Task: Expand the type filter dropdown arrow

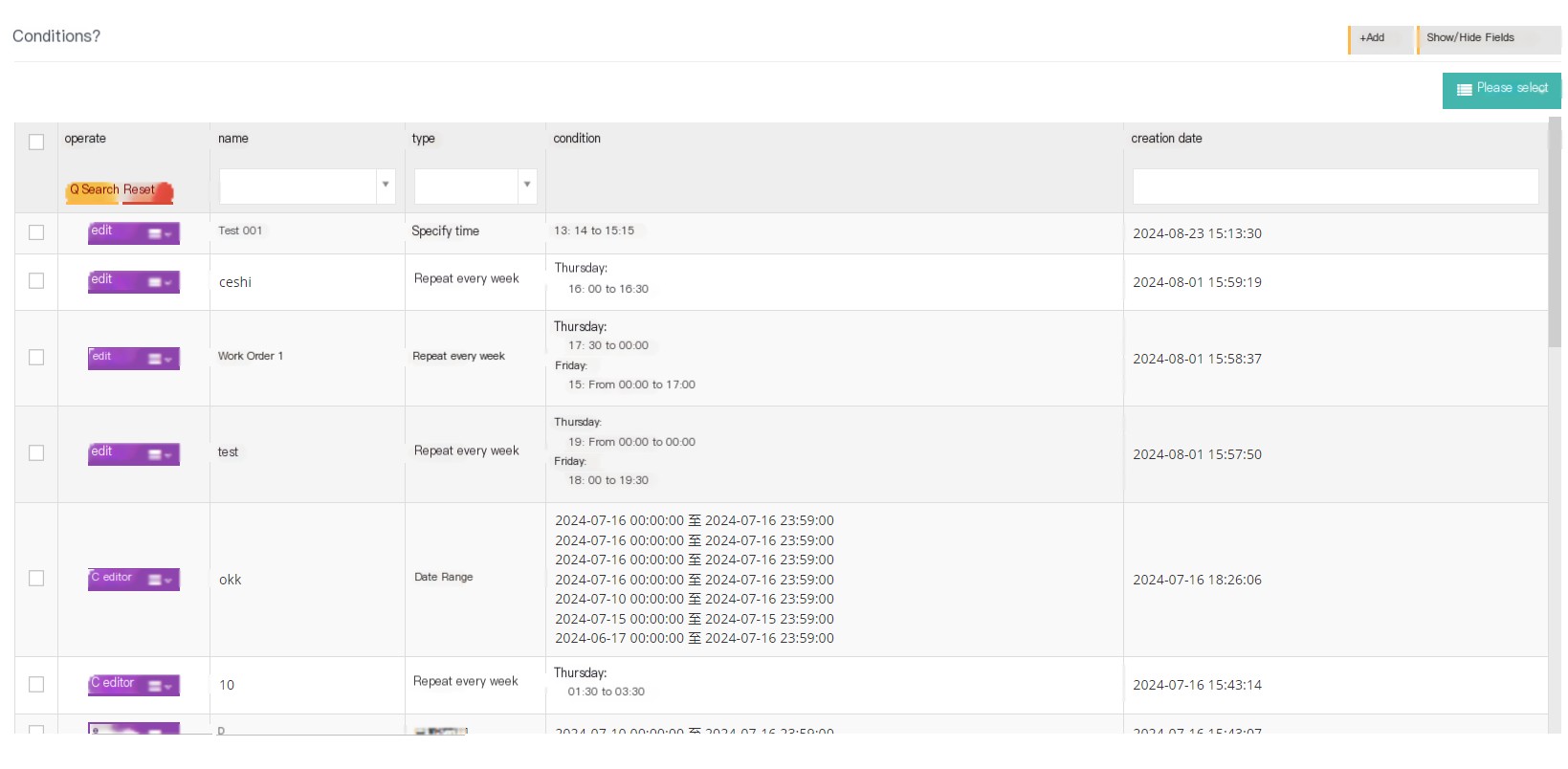Action: (527, 186)
